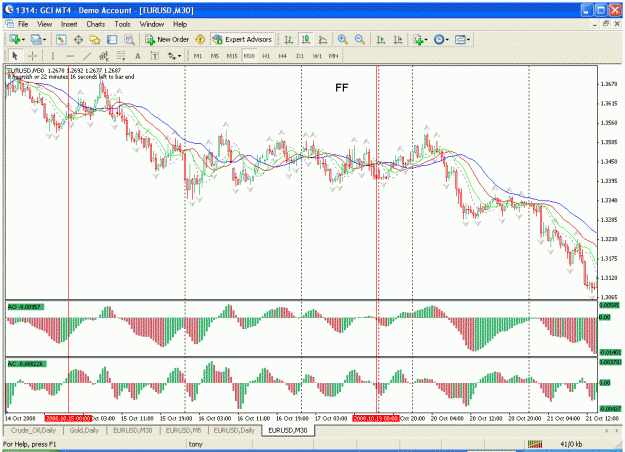The width and height of the screenshot is (625, 452).
Task: Select the Vertical Line drawing tool
Action: point(53,56)
